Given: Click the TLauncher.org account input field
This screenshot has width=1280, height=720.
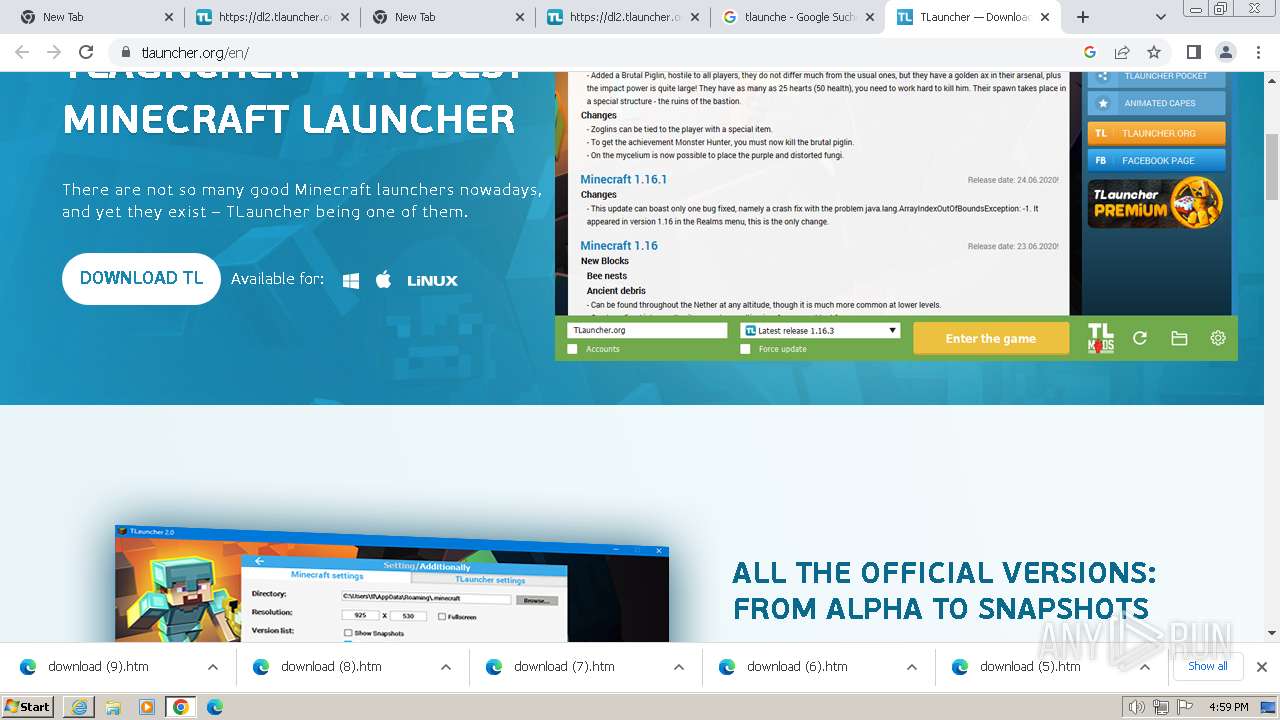Looking at the screenshot, I should [x=647, y=330].
